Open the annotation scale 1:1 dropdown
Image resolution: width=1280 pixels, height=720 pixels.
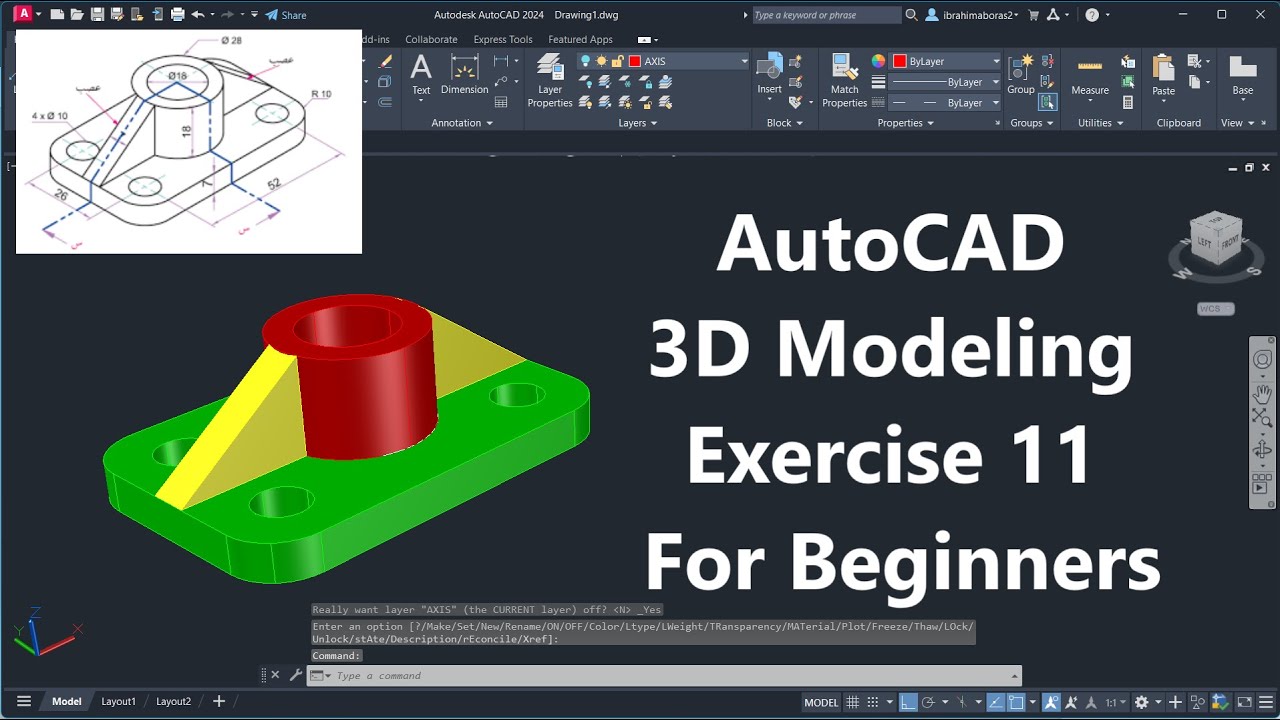pos(1115,702)
